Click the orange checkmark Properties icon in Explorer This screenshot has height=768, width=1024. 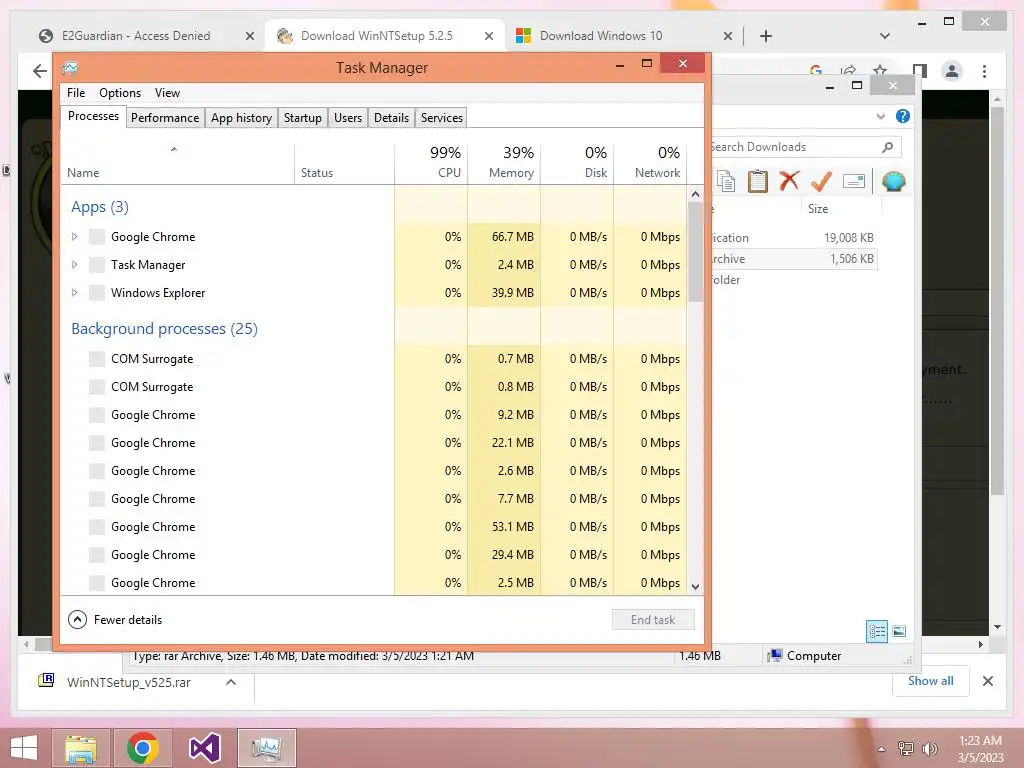coord(821,181)
